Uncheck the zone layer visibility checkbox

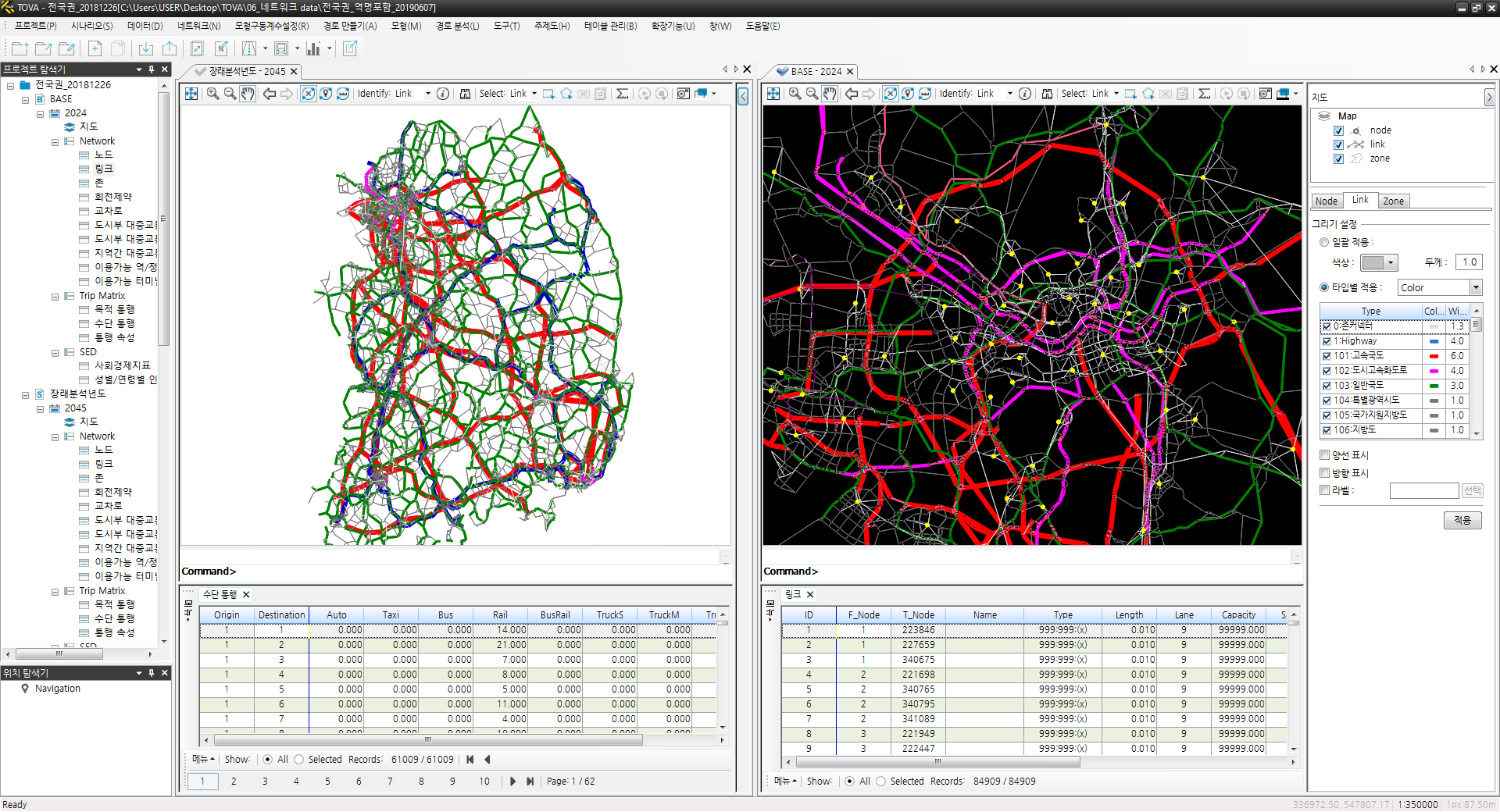[x=1338, y=159]
